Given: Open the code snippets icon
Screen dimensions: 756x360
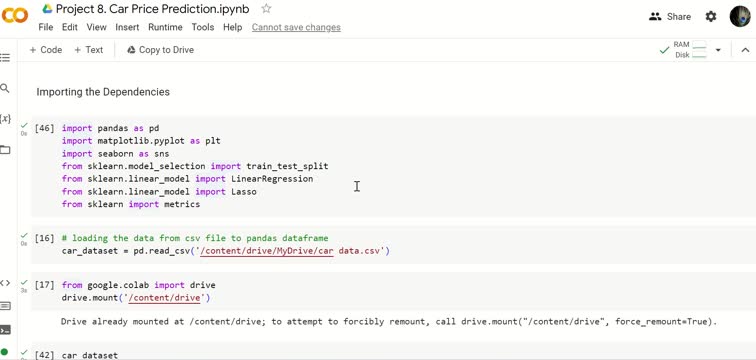Looking at the screenshot, I should click(x=5, y=283).
